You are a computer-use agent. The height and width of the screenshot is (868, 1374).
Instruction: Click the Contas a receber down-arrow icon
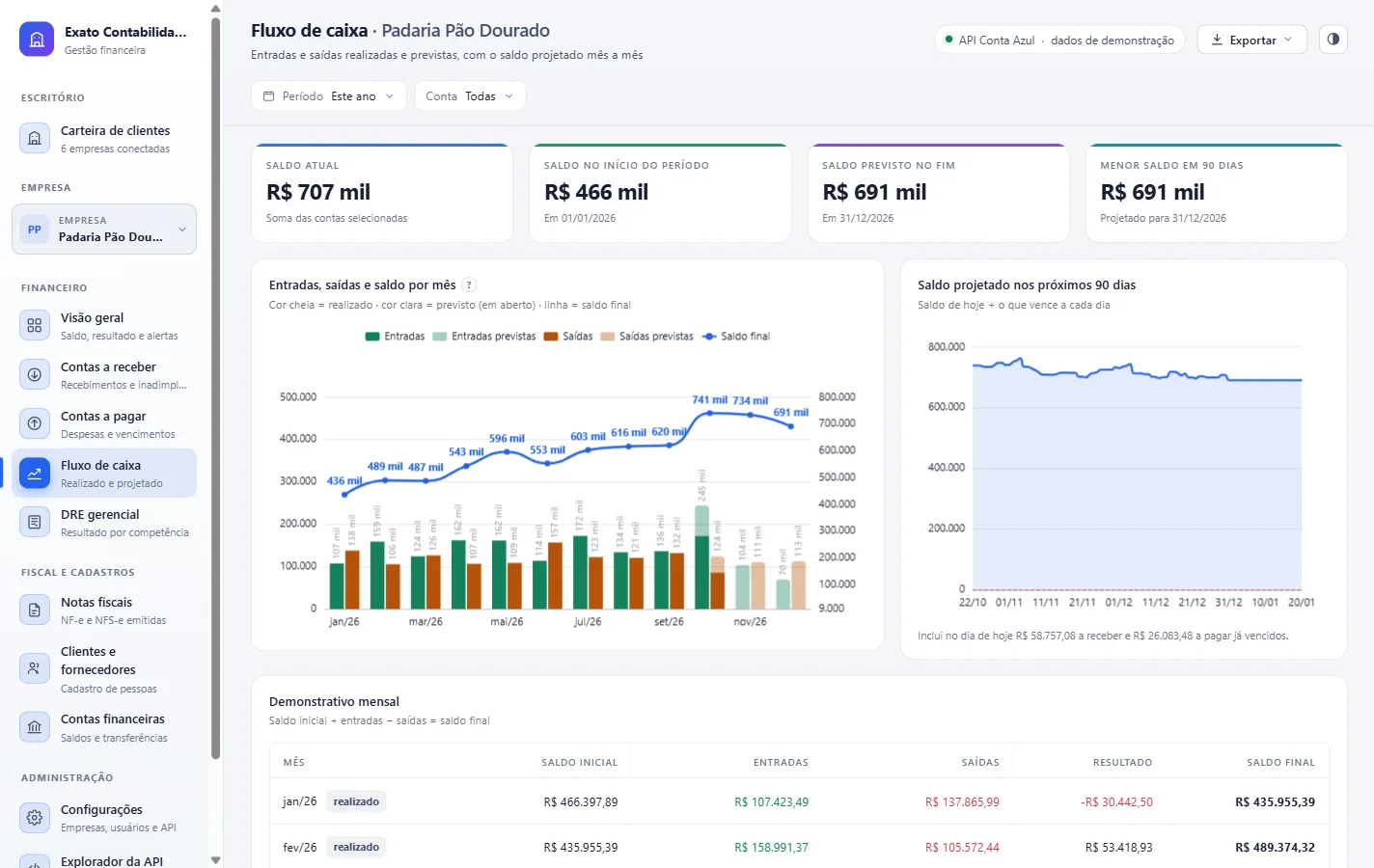(x=35, y=374)
